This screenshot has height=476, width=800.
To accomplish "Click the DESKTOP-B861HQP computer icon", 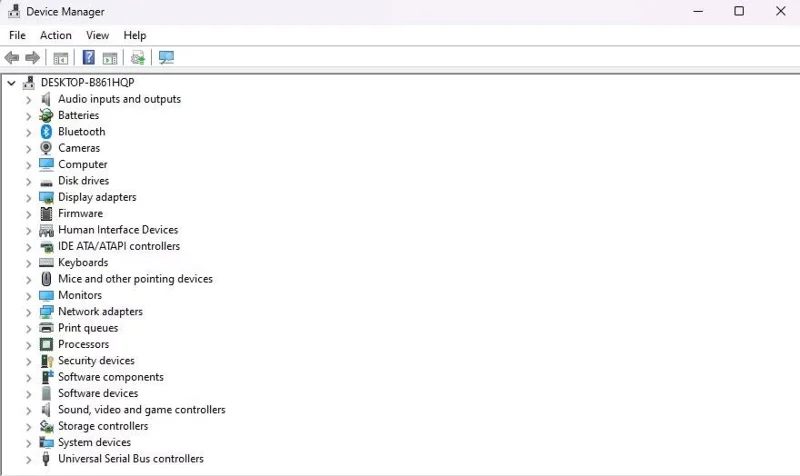I will pos(29,83).
